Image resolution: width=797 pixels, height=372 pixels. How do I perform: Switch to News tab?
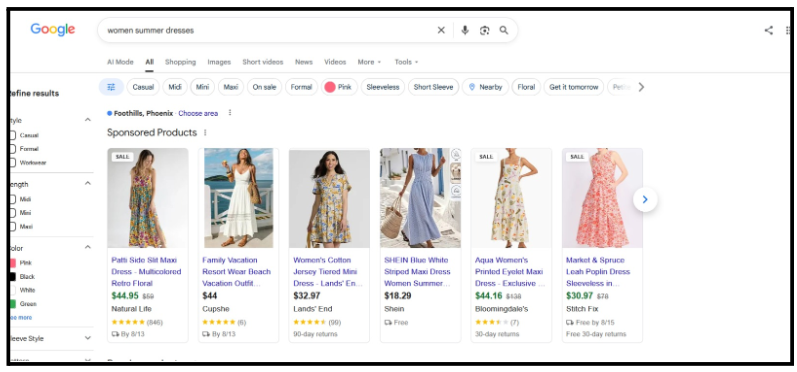click(304, 62)
